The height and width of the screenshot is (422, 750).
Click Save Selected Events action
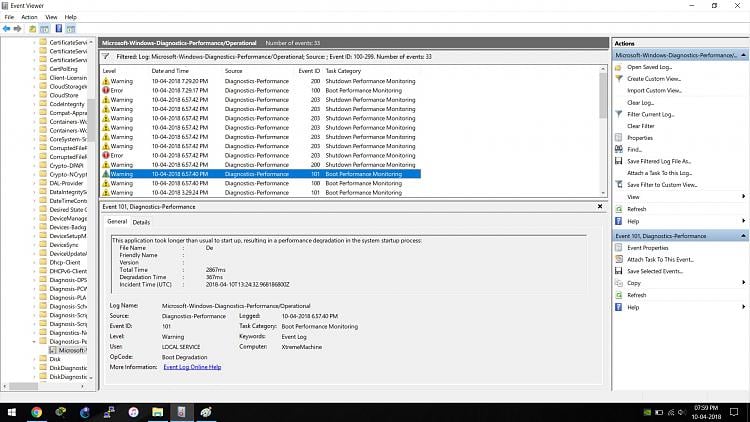click(655, 271)
